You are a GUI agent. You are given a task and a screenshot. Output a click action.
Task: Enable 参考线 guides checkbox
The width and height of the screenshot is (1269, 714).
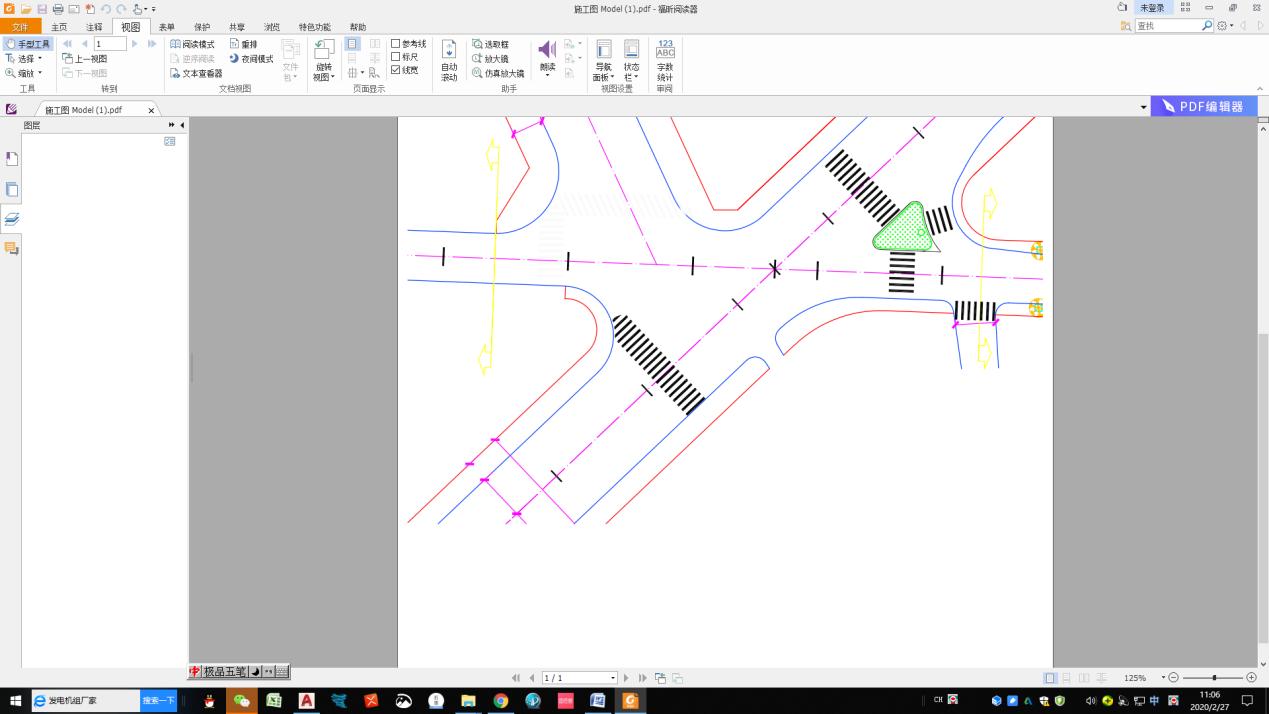(x=396, y=44)
